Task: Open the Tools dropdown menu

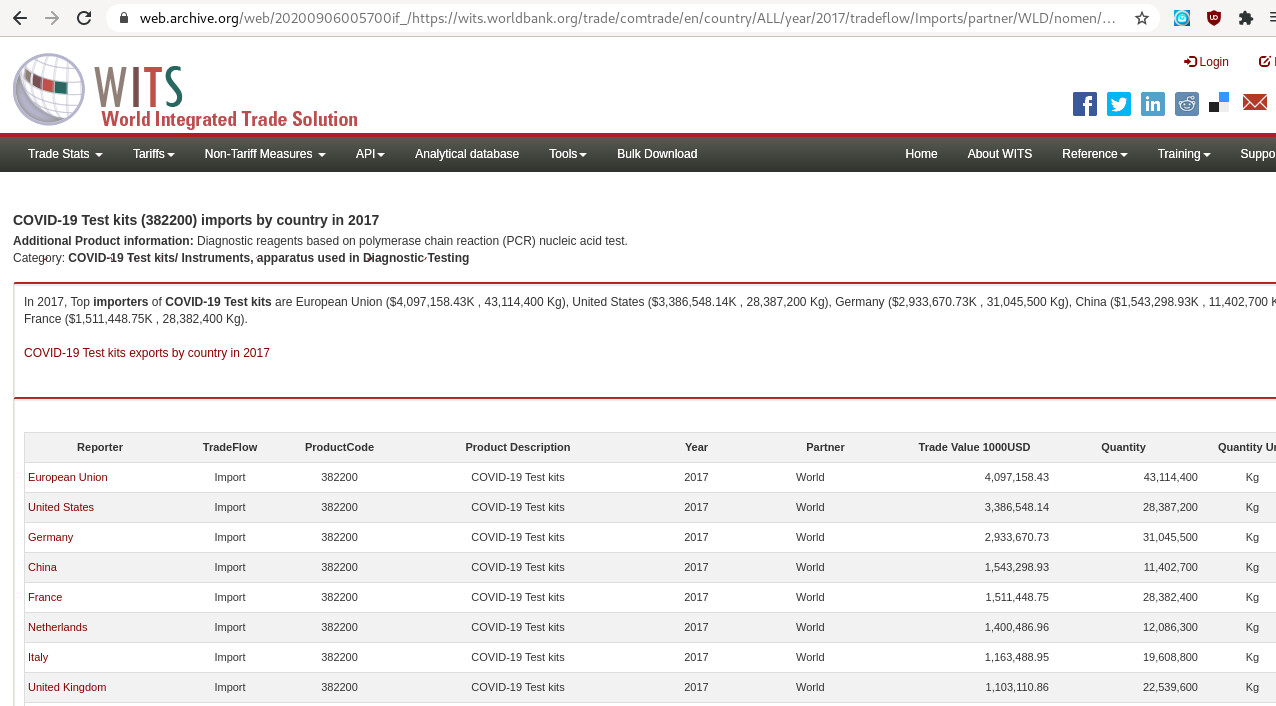Action: pyautogui.click(x=567, y=154)
